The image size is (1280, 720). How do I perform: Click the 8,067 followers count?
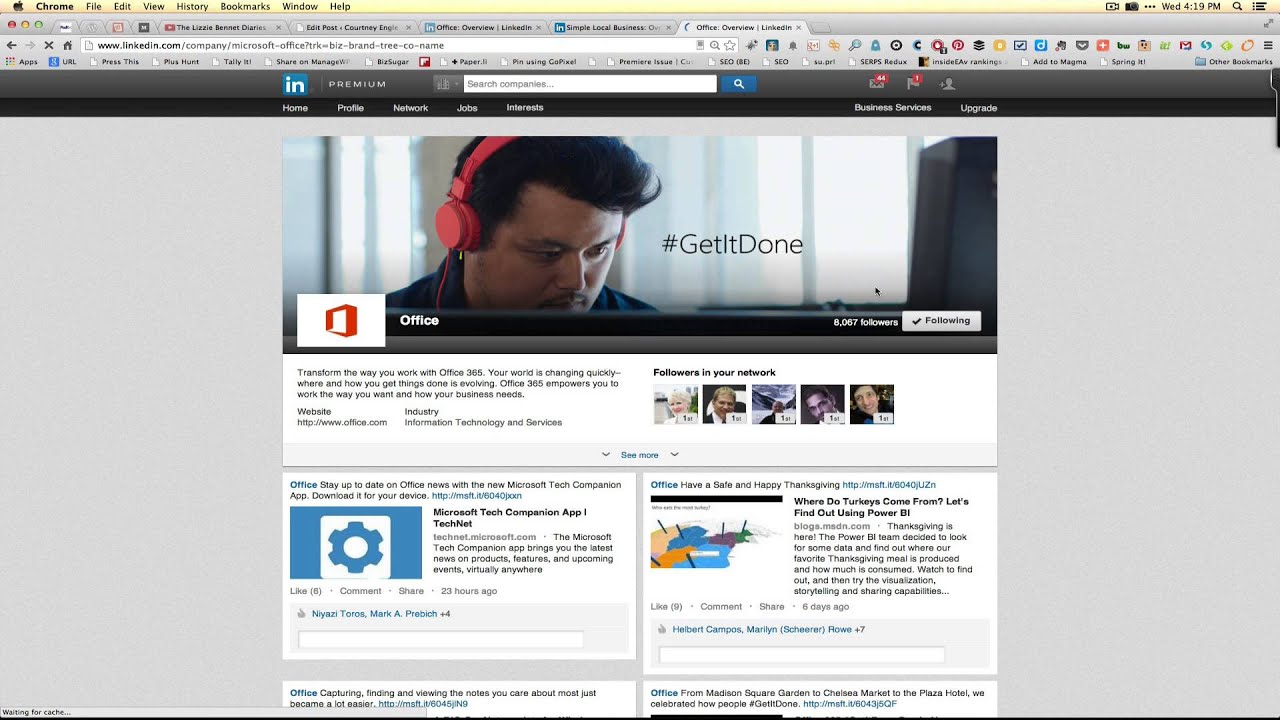click(865, 322)
